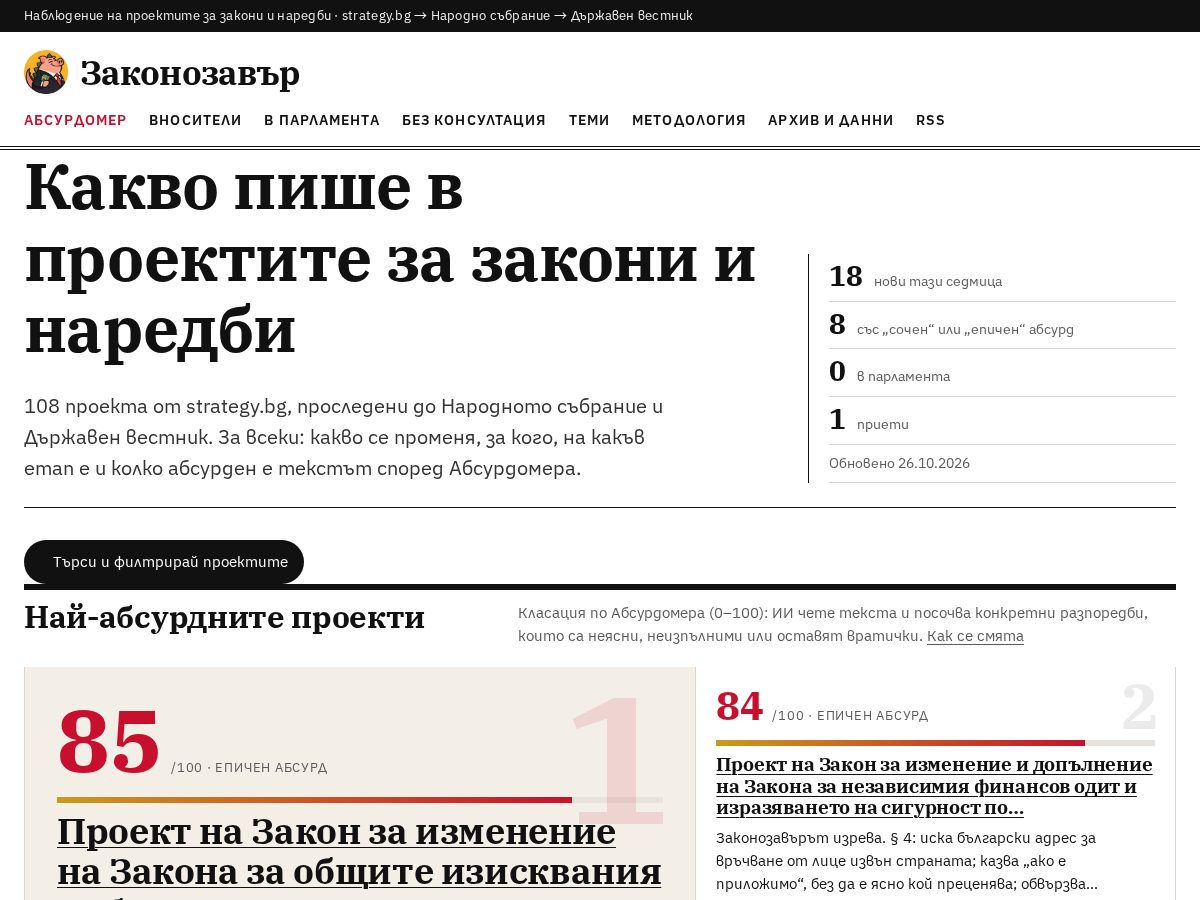Click the score bar of the 84-point project
Image resolution: width=1200 pixels, height=900 pixels.
pyautogui.click(x=935, y=743)
